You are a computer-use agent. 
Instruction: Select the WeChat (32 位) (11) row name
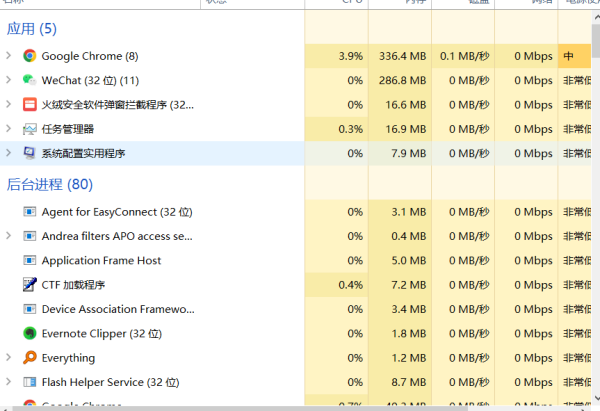click(x=90, y=80)
